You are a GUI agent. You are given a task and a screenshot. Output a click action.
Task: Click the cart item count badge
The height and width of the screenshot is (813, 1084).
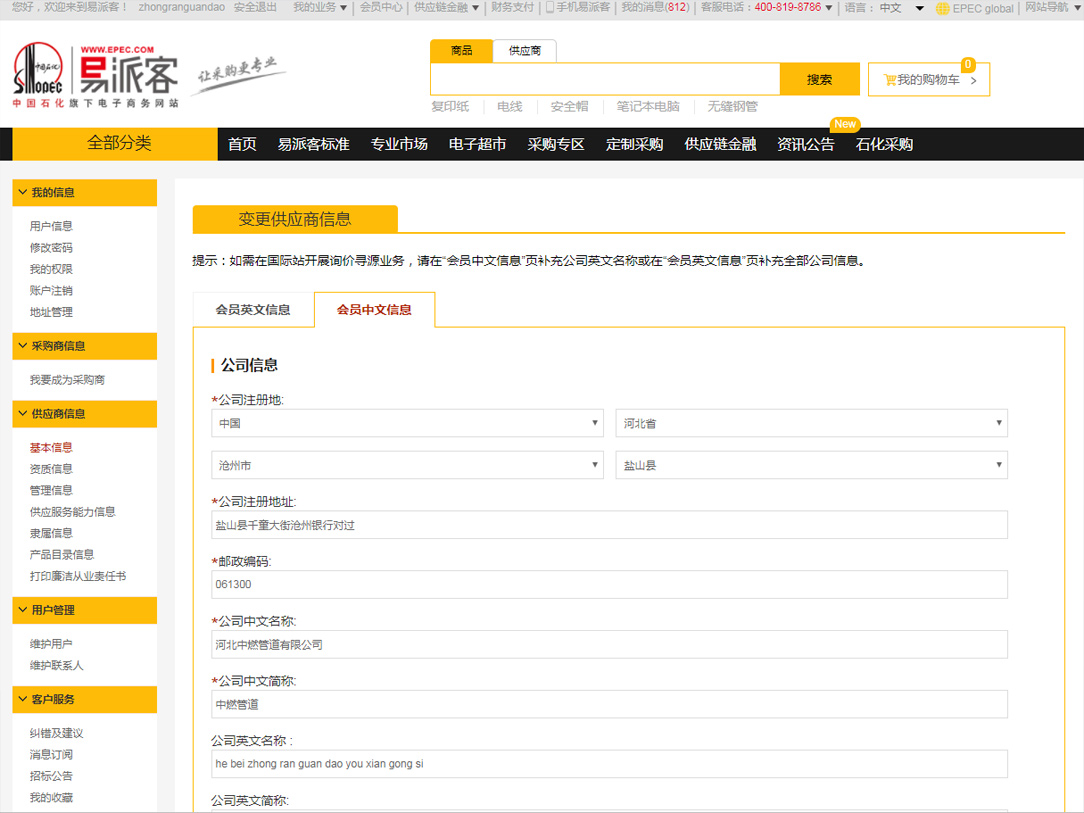click(967, 65)
